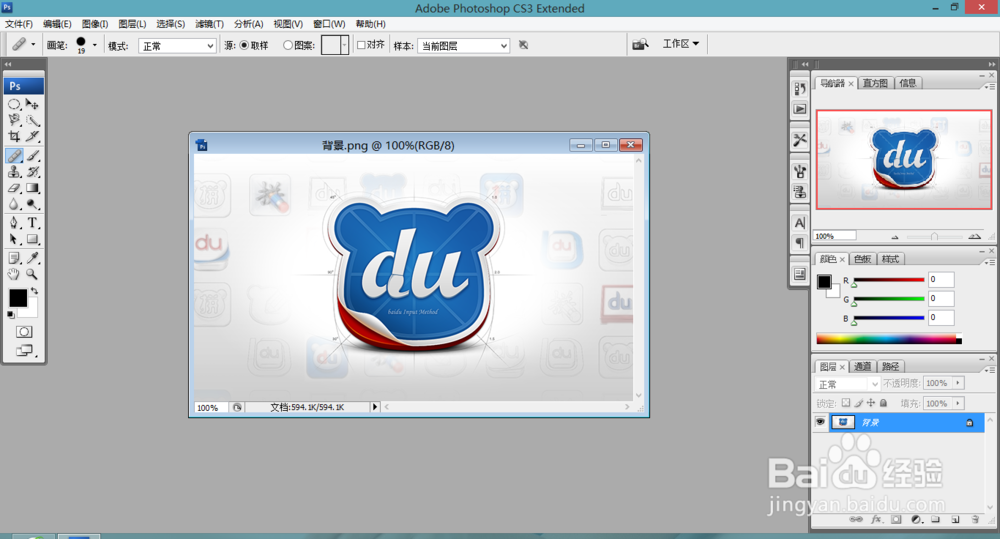Click the document zoom percentage field

(x=210, y=407)
